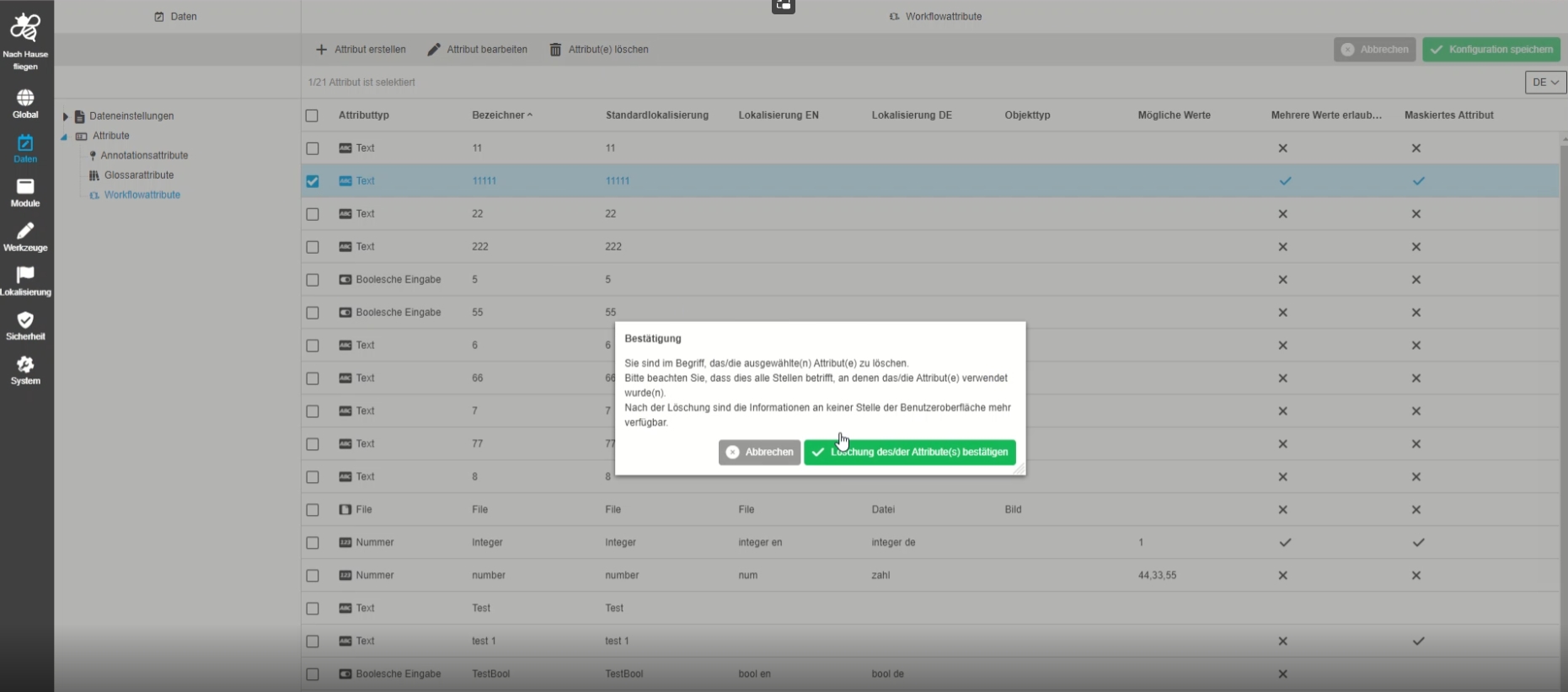Confirm Löschung des/der Attribute(s) bestätigen
The width and height of the screenshot is (1568, 692).
click(909, 453)
